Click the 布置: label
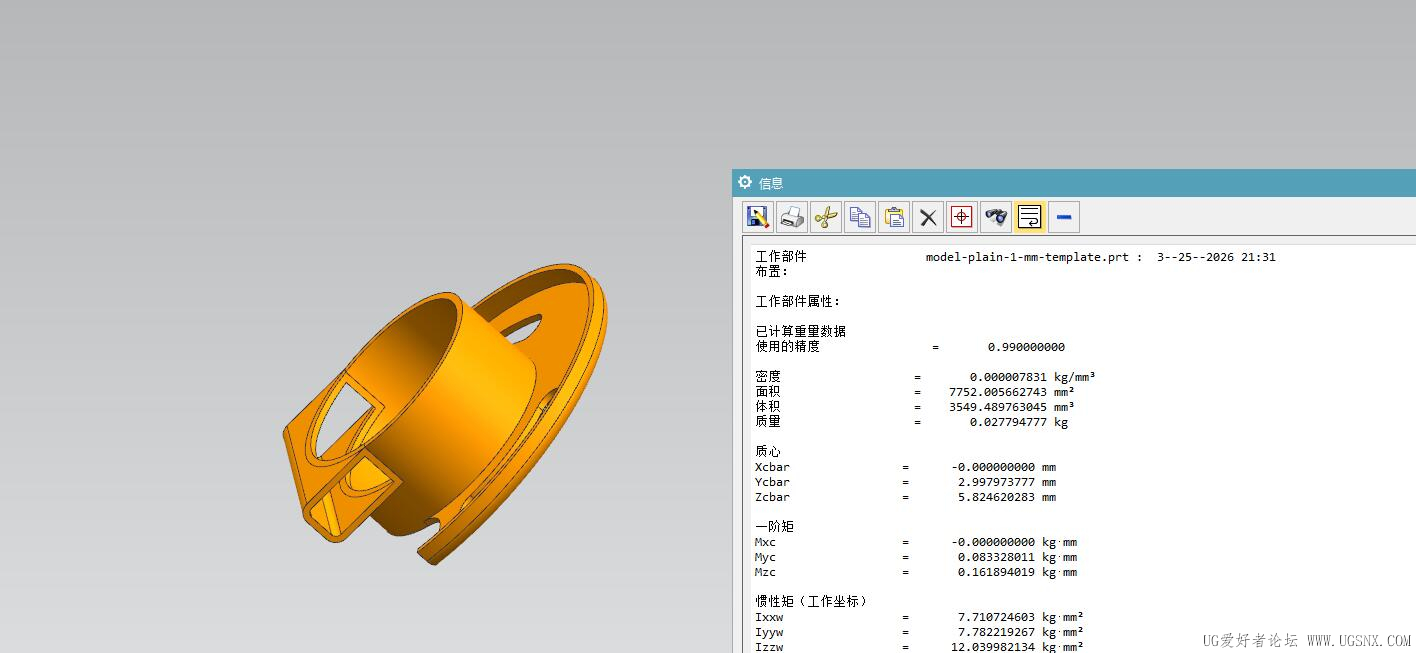This screenshot has width=1416, height=653. (772, 271)
